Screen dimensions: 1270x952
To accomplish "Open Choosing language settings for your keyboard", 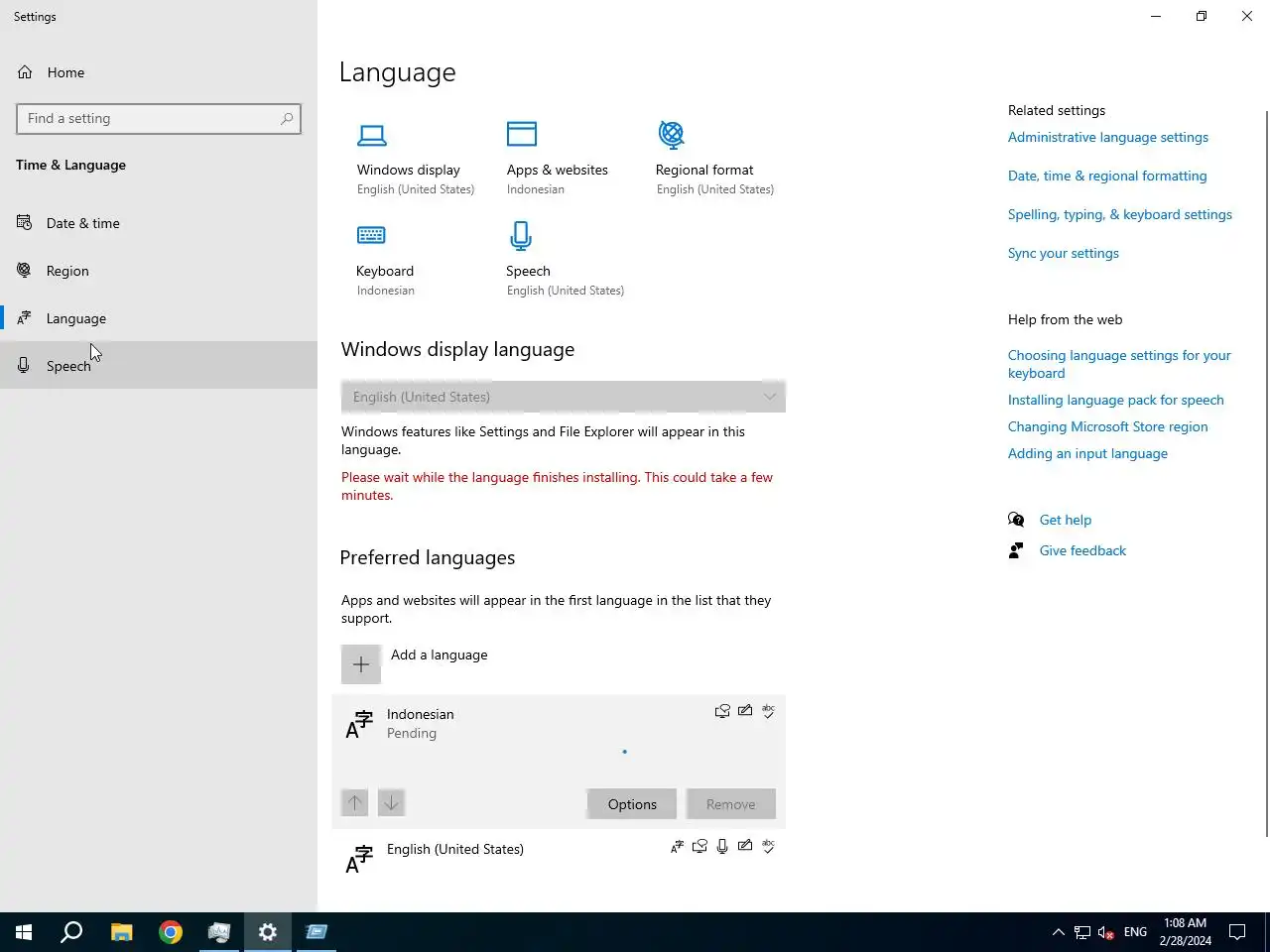I will point(1119,364).
